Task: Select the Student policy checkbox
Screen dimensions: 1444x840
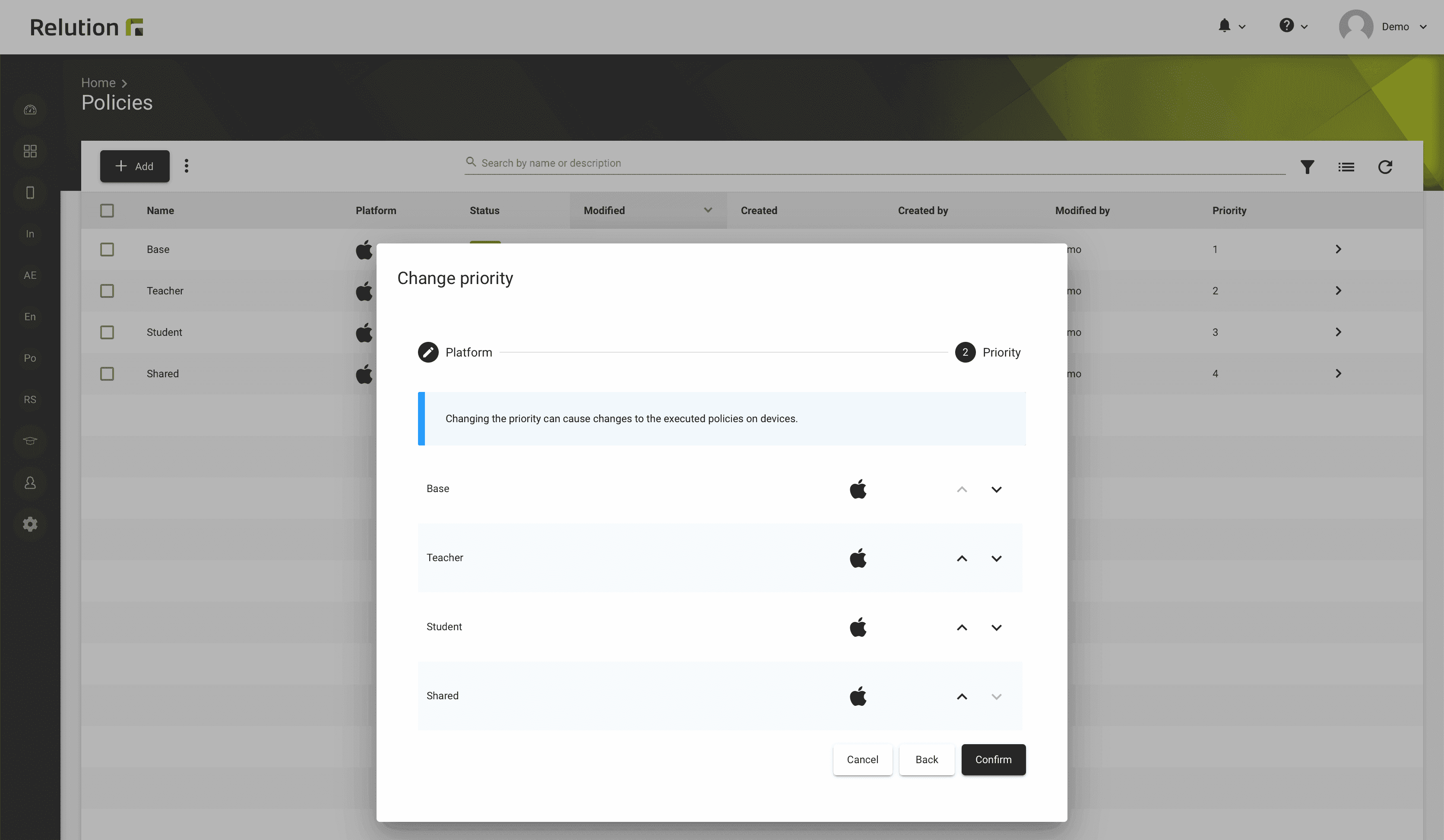Action: click(x=107, y=332)
